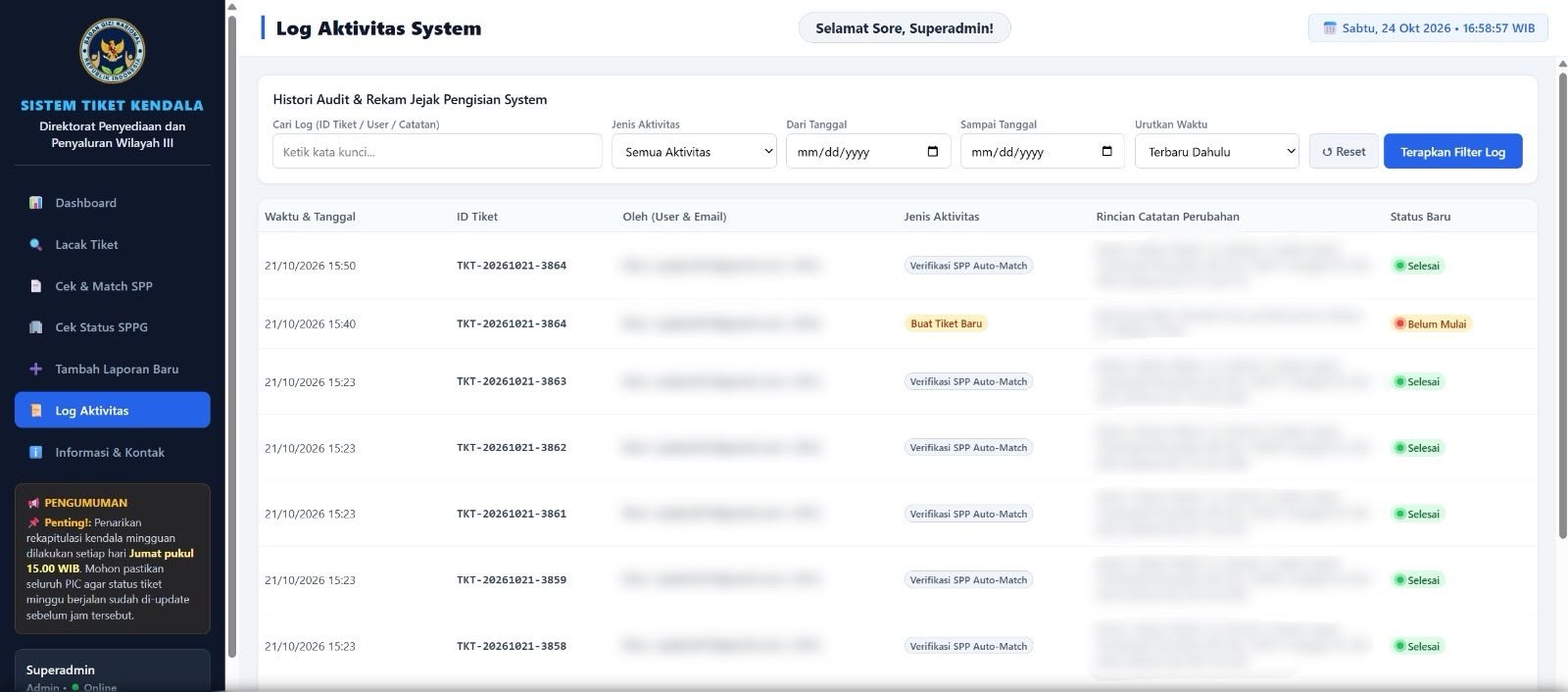Click the Cek Status SPPG building icon
Image resolution: width=1568 pixels, height=692 pixels.
35,327
